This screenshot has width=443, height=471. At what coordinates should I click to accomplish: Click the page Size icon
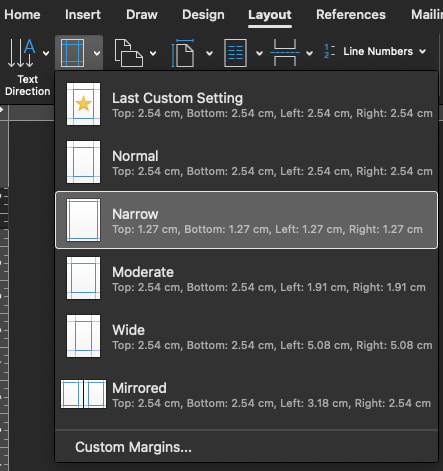pyautogui.click(x=183, y=53)
